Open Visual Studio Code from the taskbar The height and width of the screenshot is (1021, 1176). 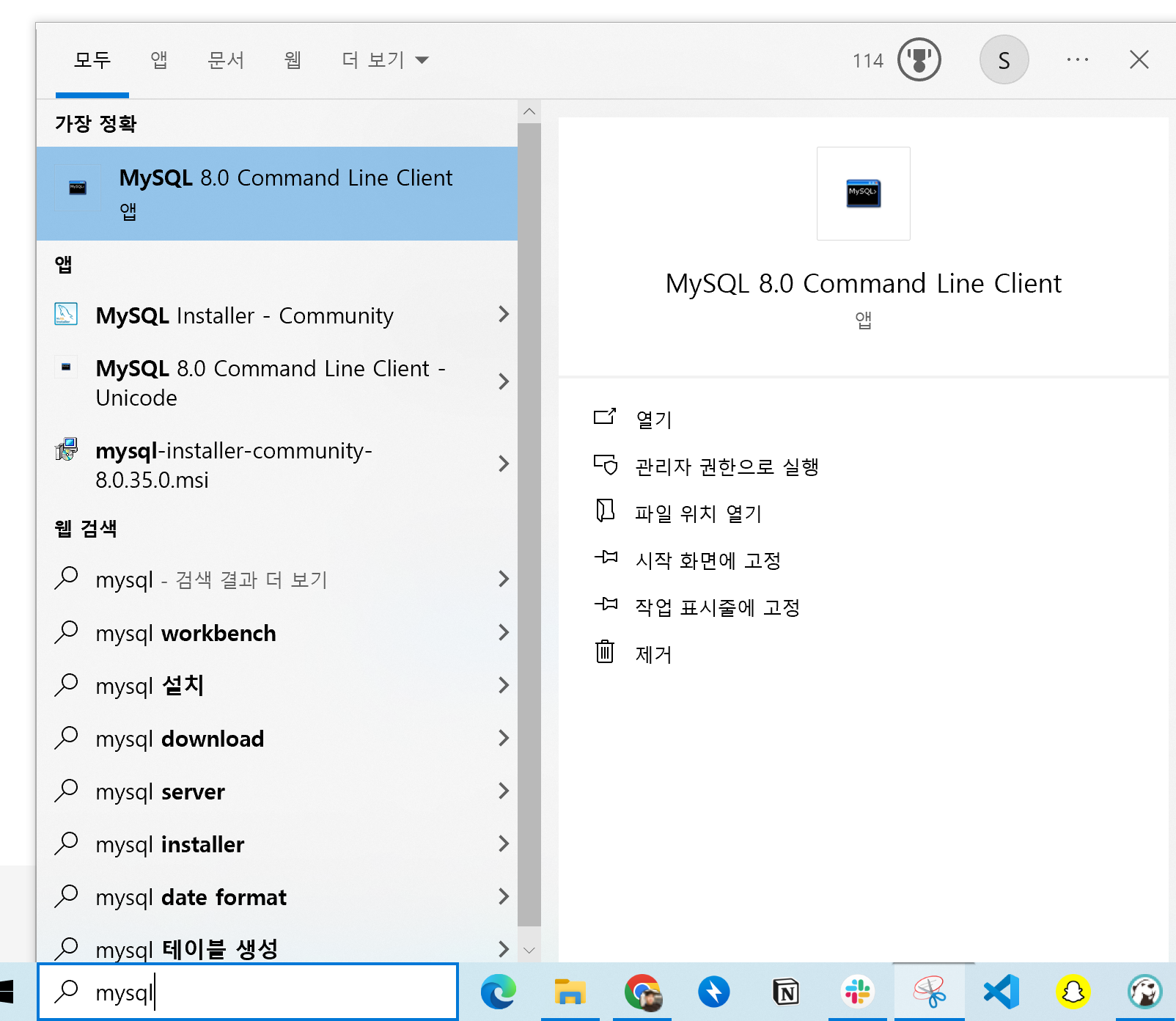coord(1002,992)
